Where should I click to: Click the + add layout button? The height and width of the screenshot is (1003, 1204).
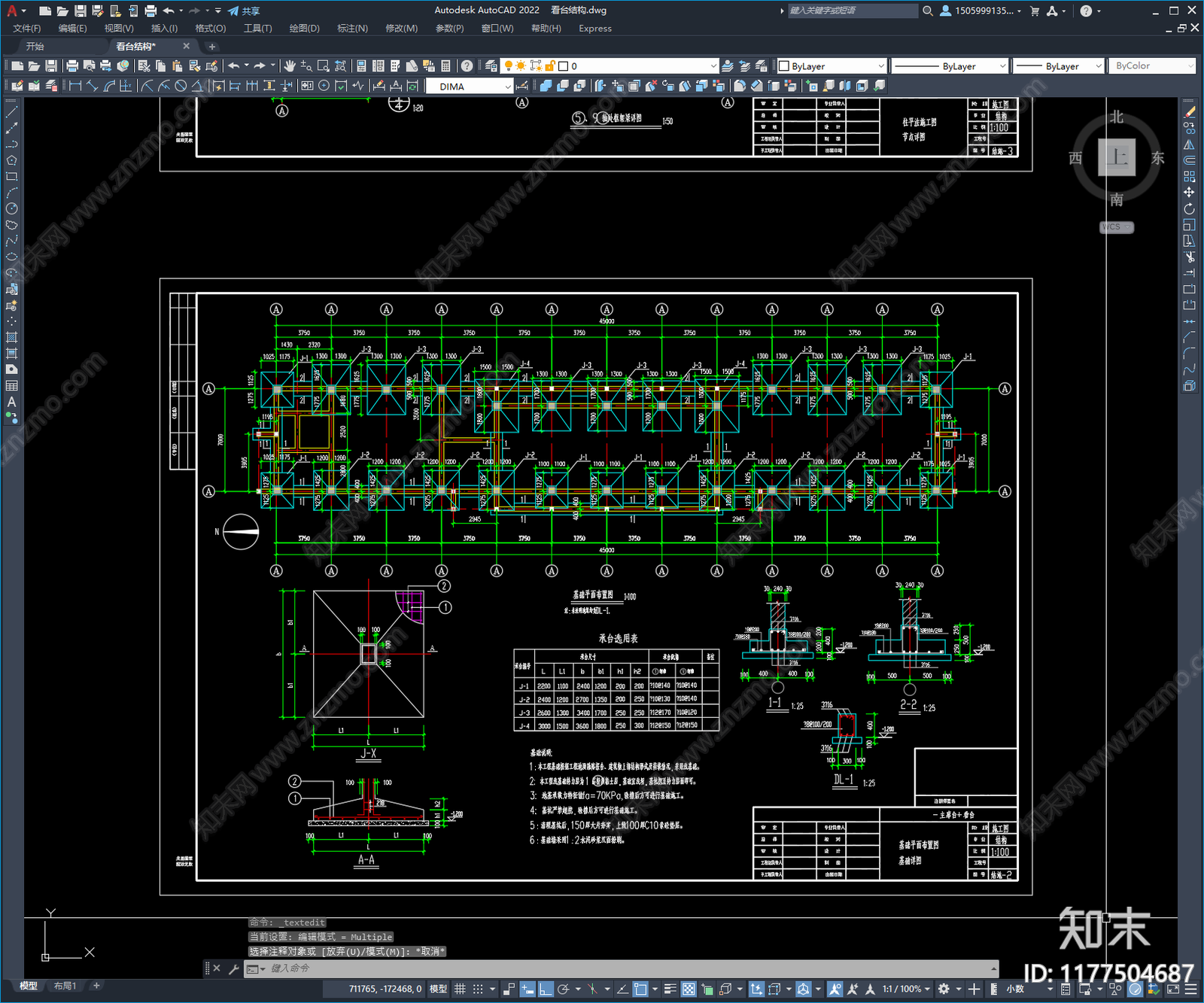tap(96, 986)
